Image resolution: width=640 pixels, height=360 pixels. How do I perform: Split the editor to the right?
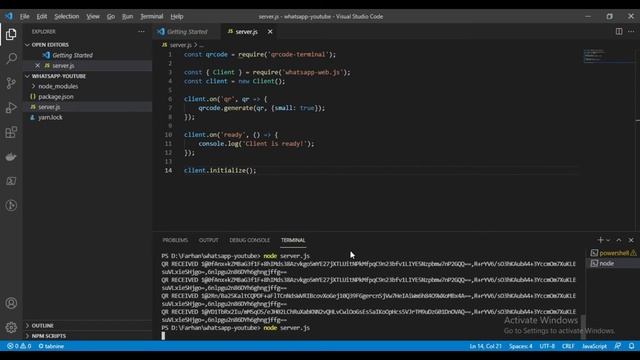tap(619, 31)
